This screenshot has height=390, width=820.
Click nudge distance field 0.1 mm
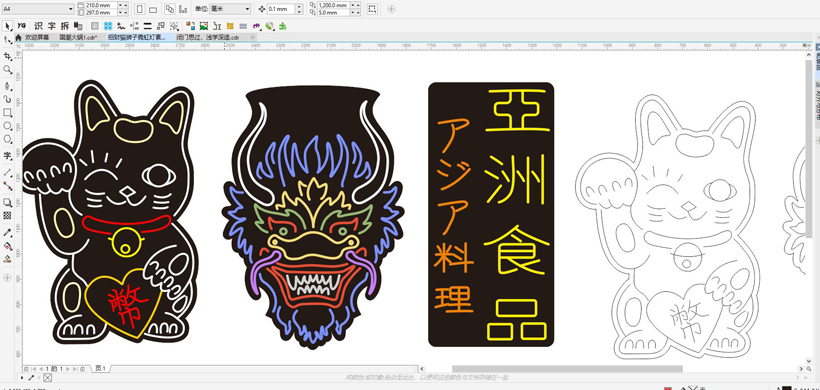click(281, 9)
